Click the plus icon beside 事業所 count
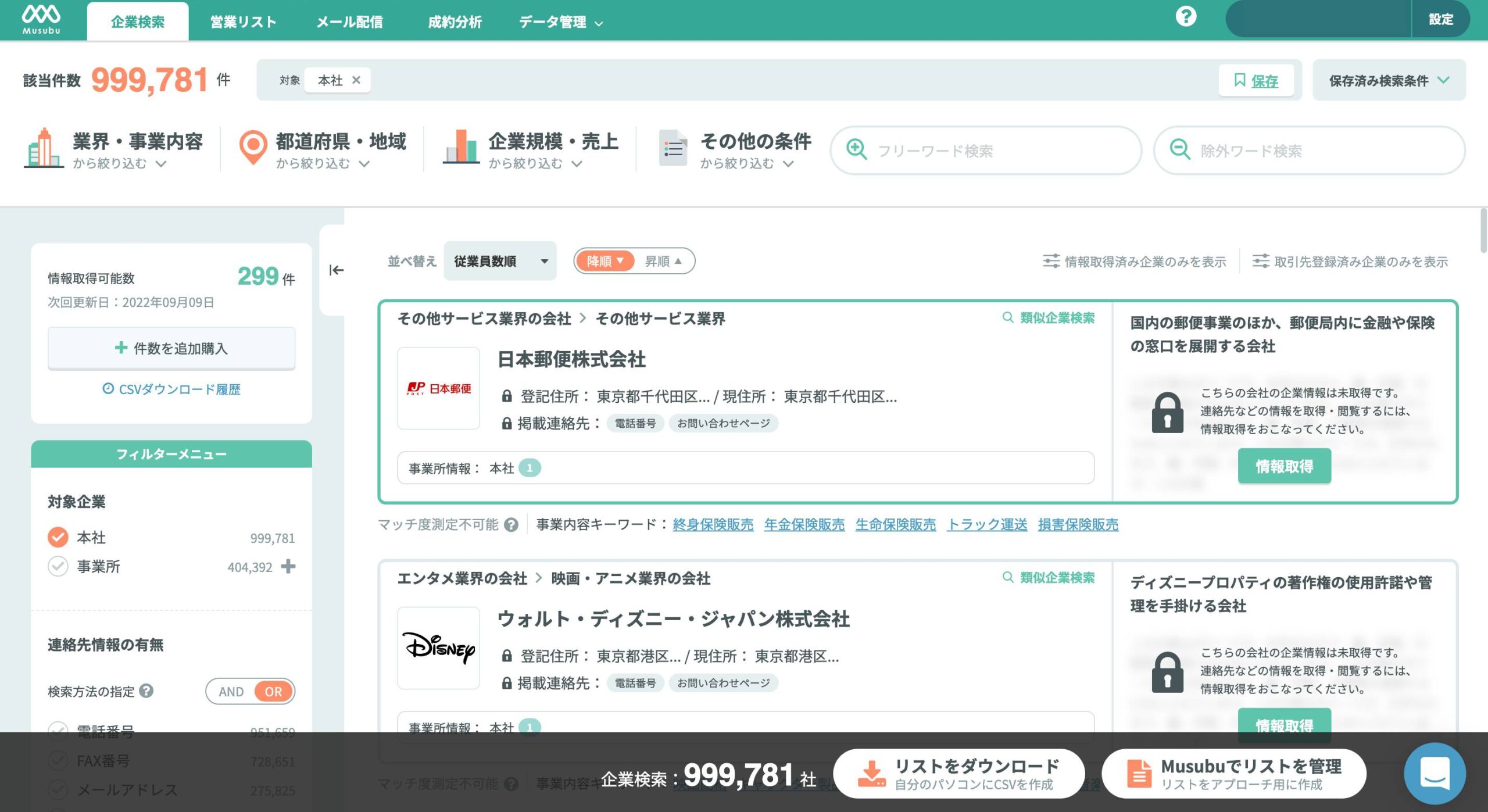1488x812 pixels. click(x=288, y=566)
